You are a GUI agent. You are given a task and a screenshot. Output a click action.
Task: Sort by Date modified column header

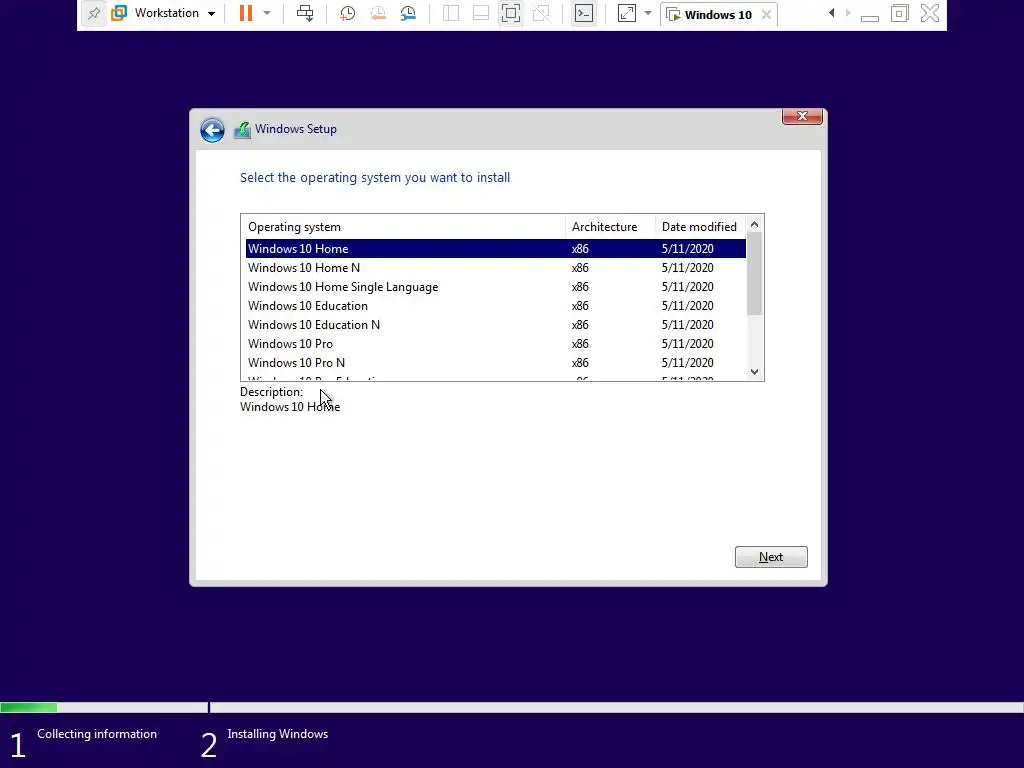(x=700, y=227)
